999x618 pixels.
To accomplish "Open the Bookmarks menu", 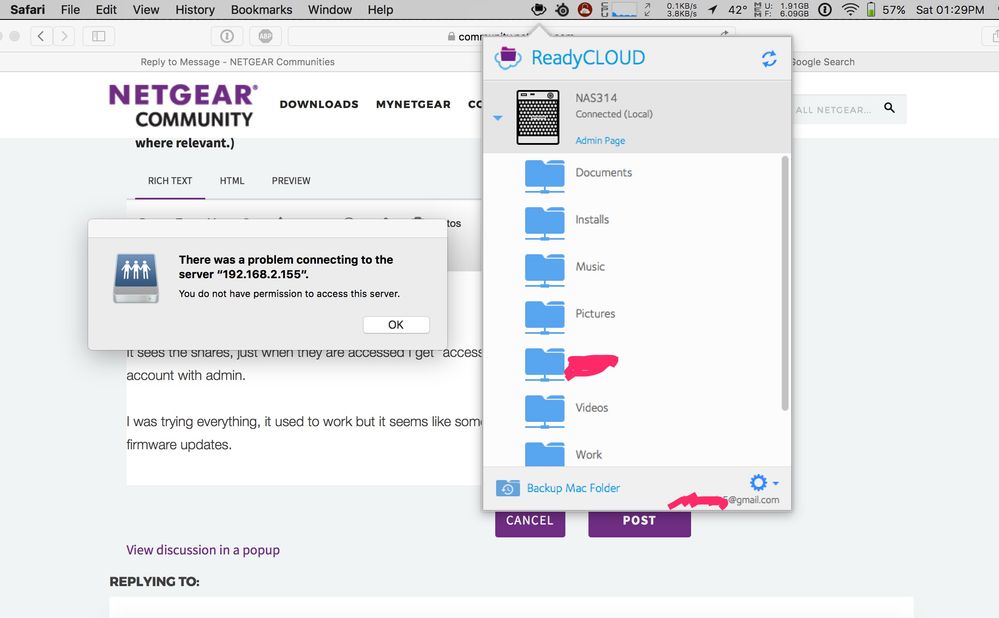I will click(x=261, y=10).
